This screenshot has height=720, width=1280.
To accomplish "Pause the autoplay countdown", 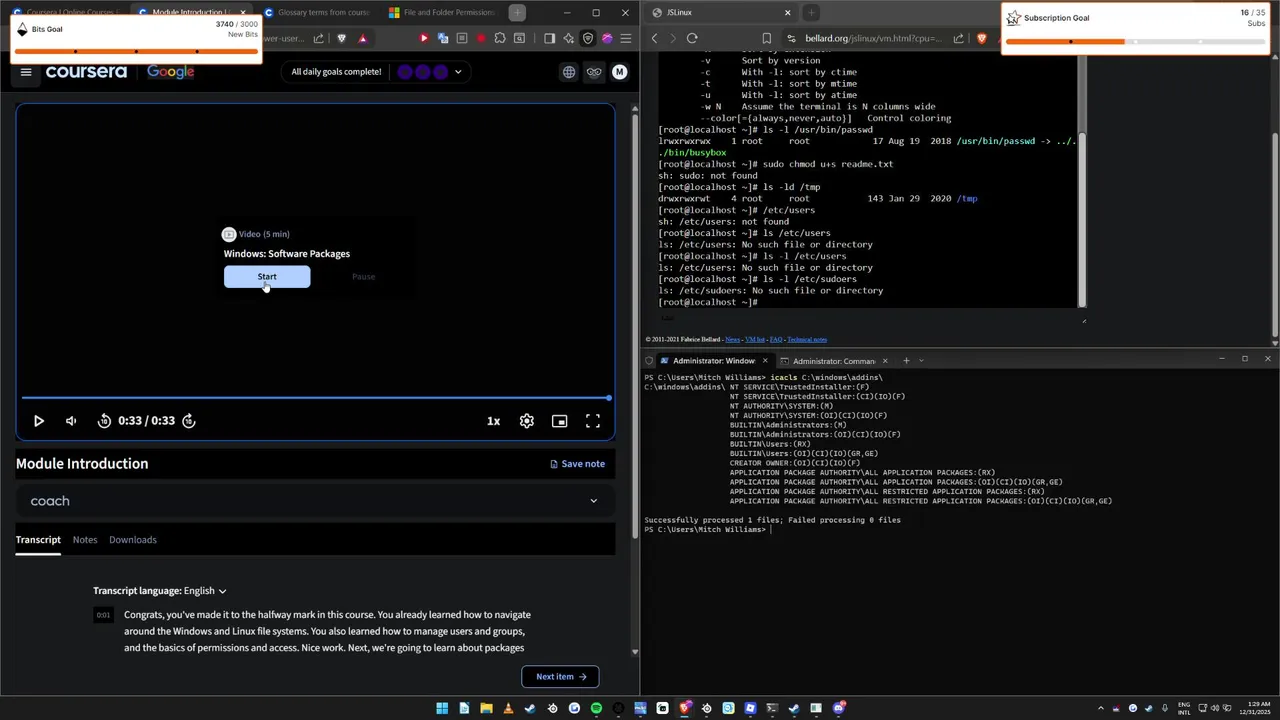I will coord(363,277).
